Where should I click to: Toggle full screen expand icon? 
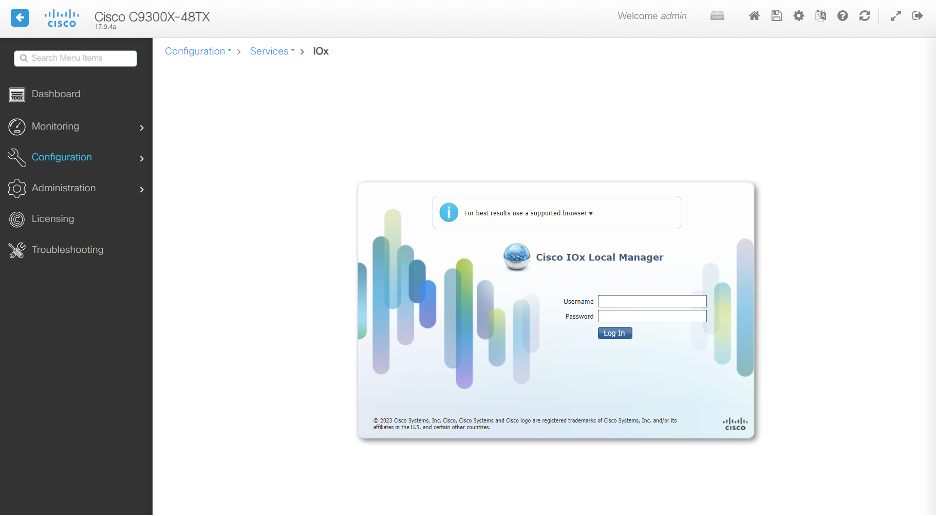[895, 16]
